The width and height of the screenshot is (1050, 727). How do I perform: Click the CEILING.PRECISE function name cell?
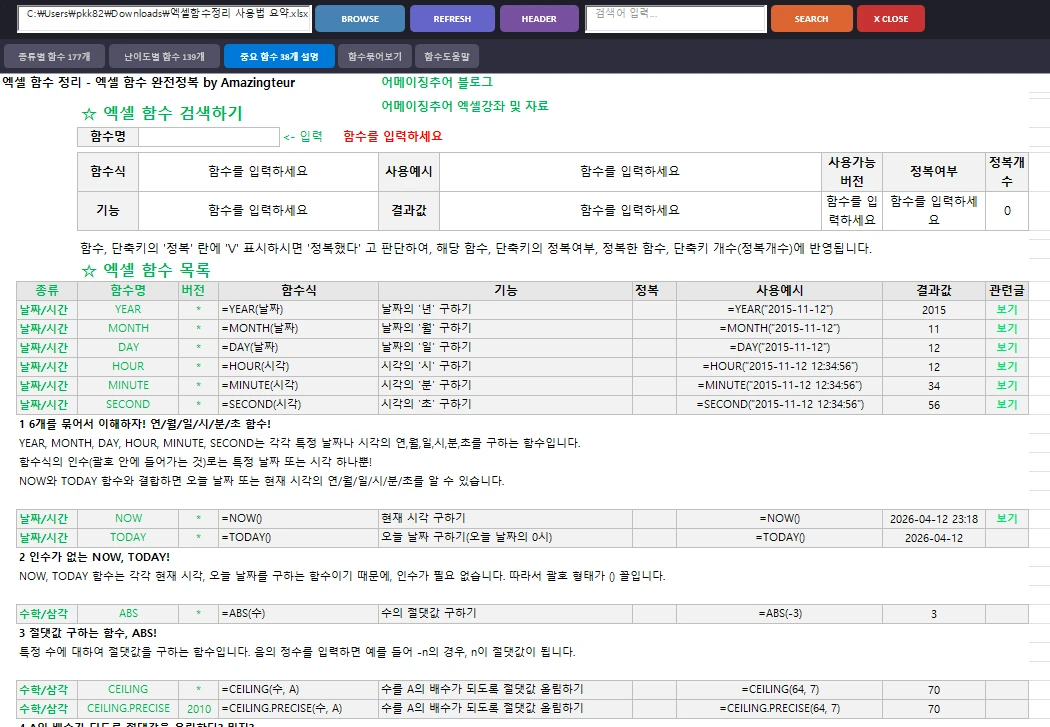point(128,708)
